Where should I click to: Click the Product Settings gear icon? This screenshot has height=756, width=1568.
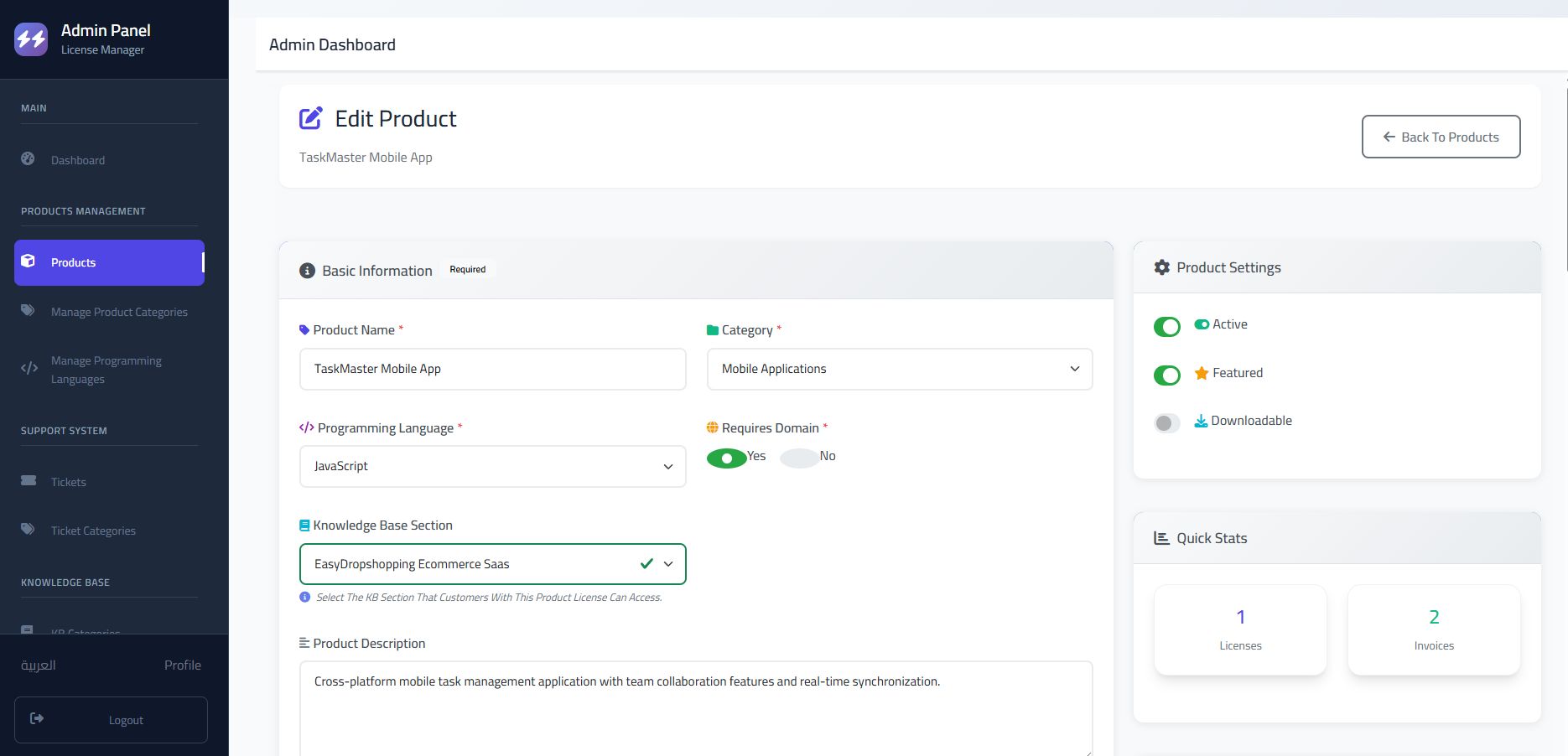pyautogui.click(x=1161, y=267)
